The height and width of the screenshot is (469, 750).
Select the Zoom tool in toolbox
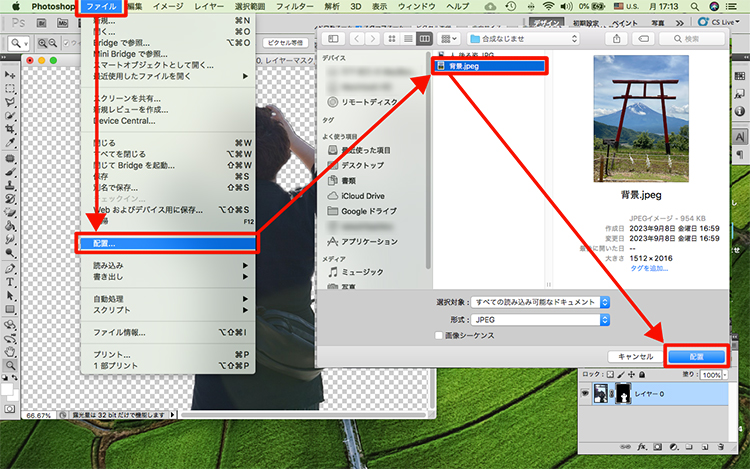click(x=10, y=365)
